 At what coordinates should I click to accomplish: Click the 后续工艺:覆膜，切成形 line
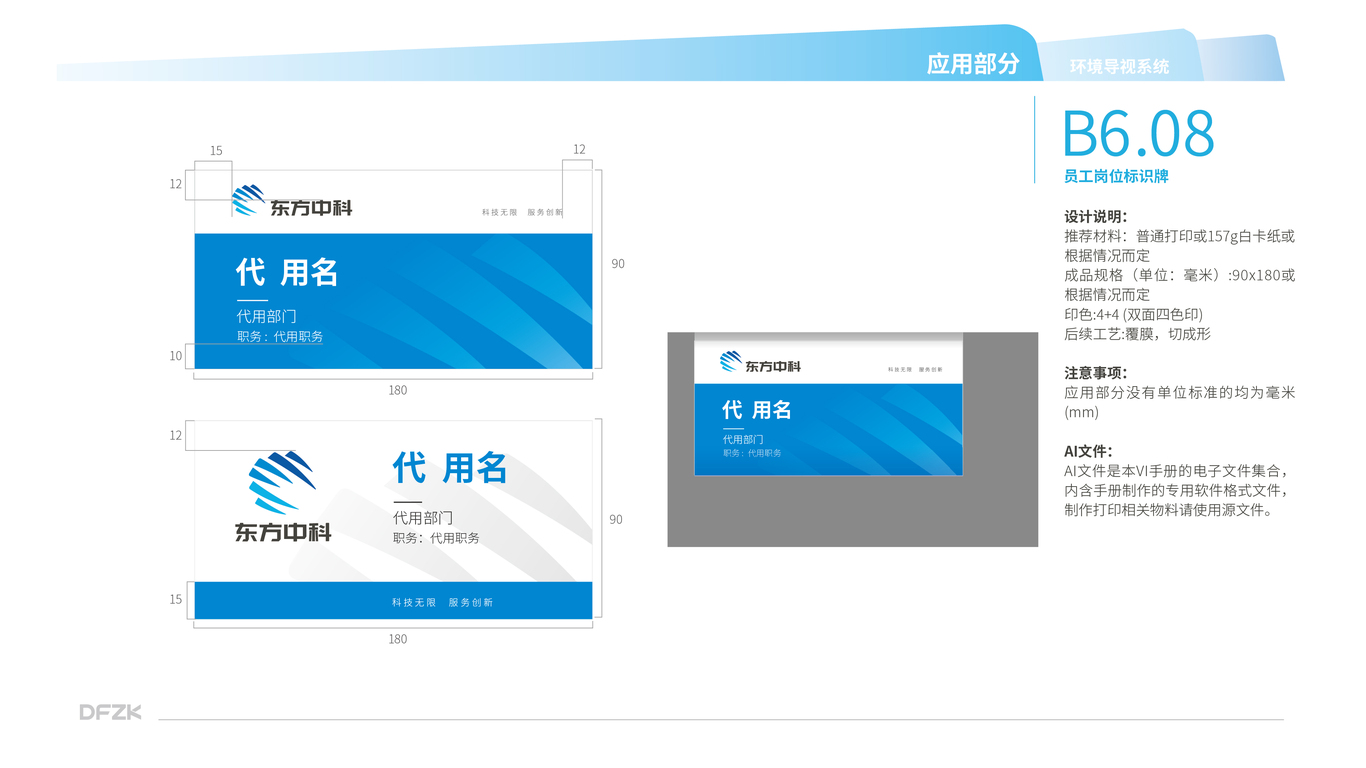1138,334
